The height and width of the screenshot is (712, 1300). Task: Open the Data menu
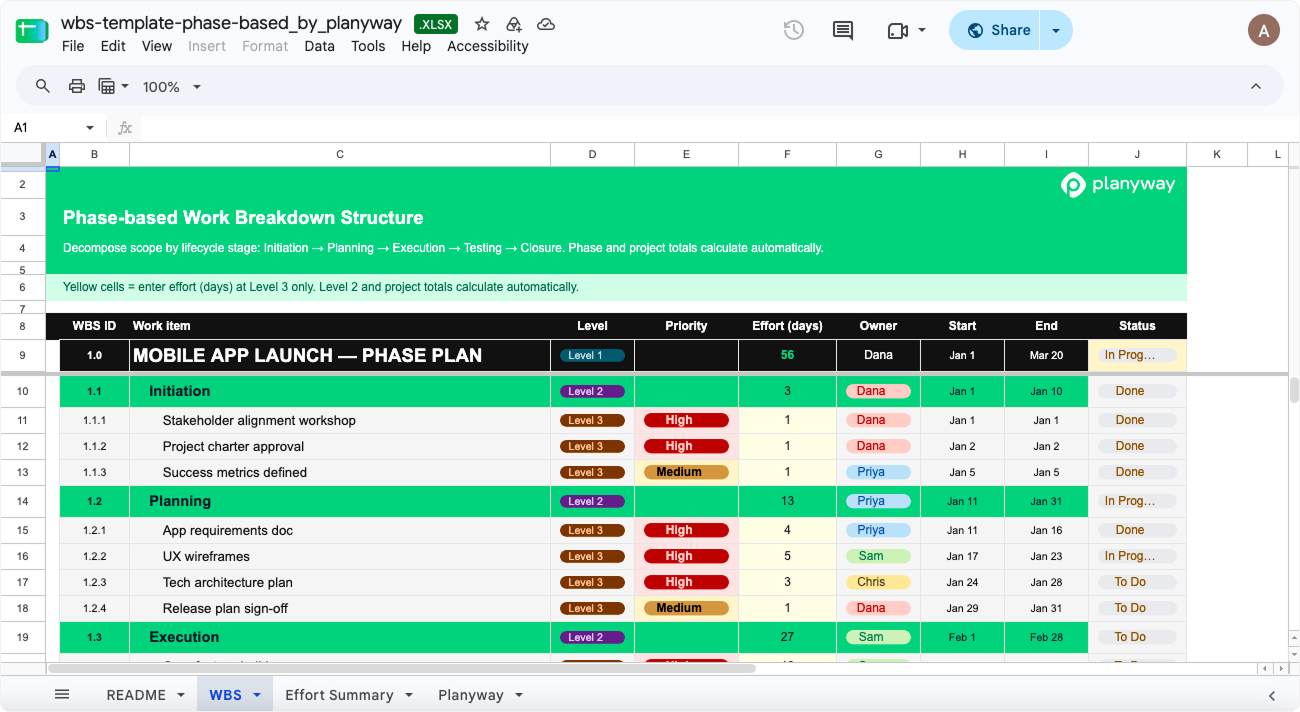(319, 46)
